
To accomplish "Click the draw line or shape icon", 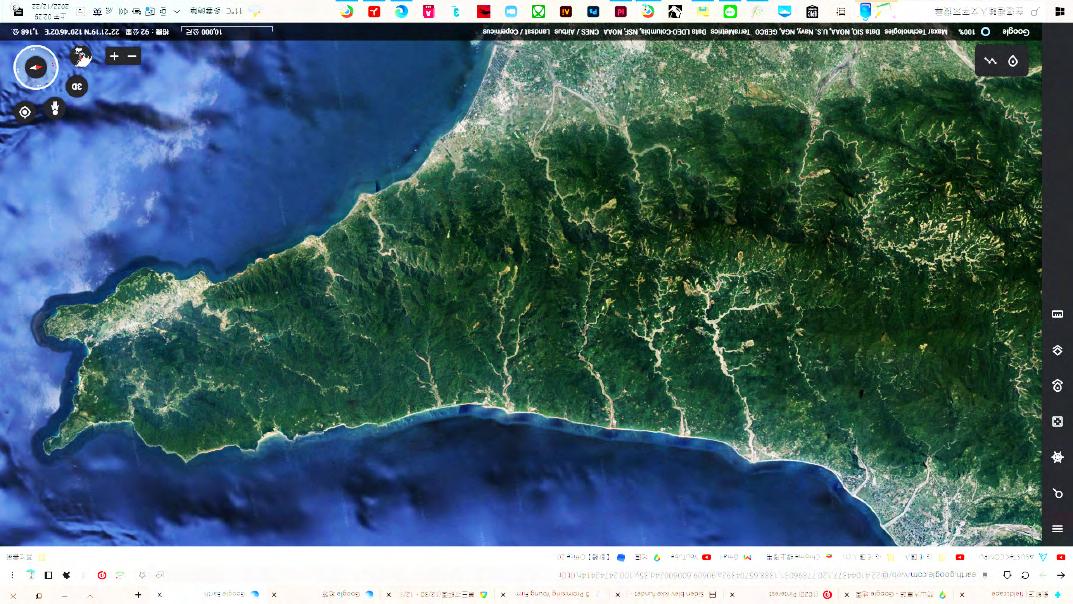I will pyautogui.click(x=990, y=61).
